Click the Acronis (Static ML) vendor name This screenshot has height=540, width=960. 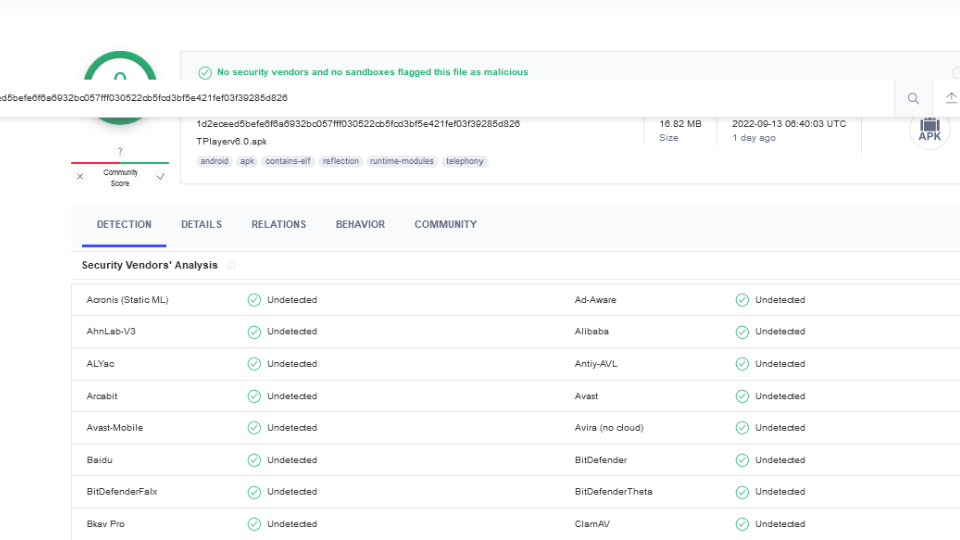(127, 300)
